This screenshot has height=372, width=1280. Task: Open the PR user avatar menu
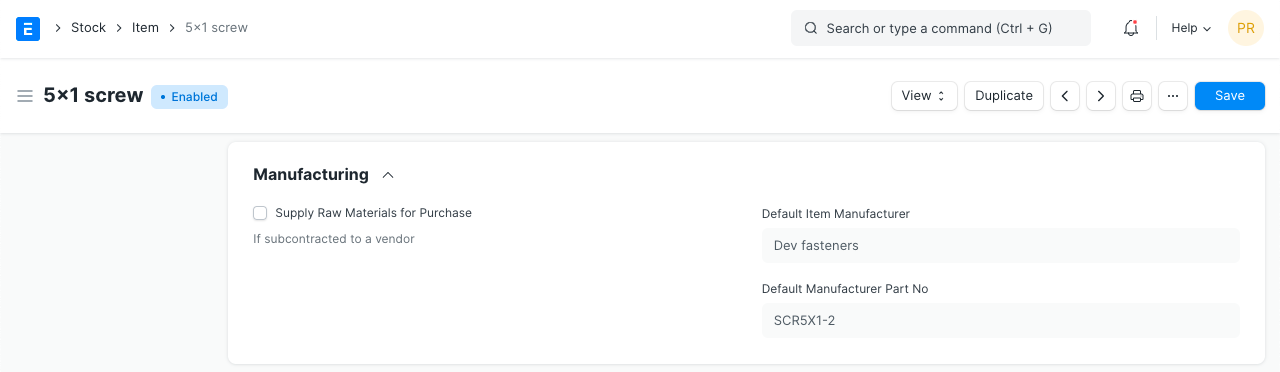[x=1246, y=28]
